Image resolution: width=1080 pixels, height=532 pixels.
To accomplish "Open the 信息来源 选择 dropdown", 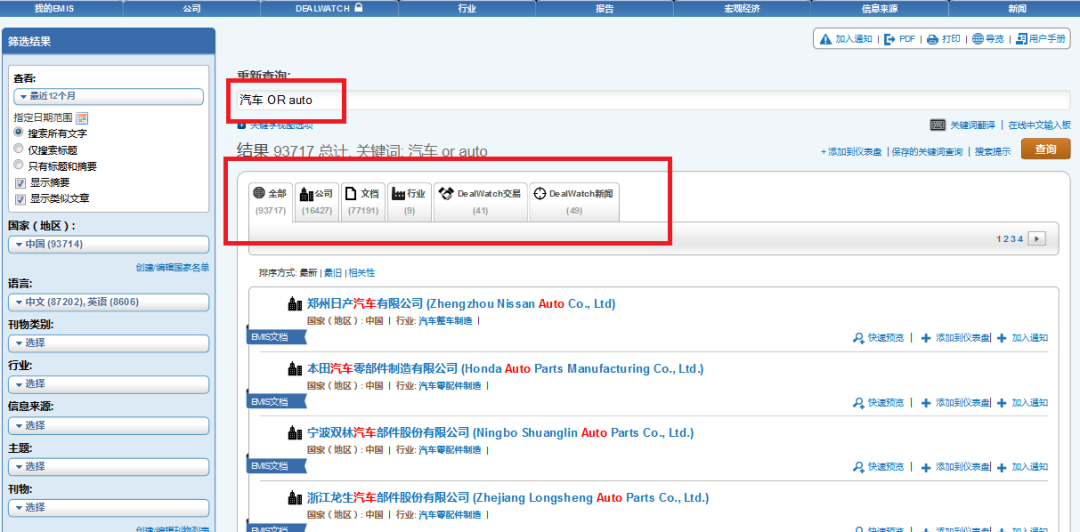I will click(108, 425).
